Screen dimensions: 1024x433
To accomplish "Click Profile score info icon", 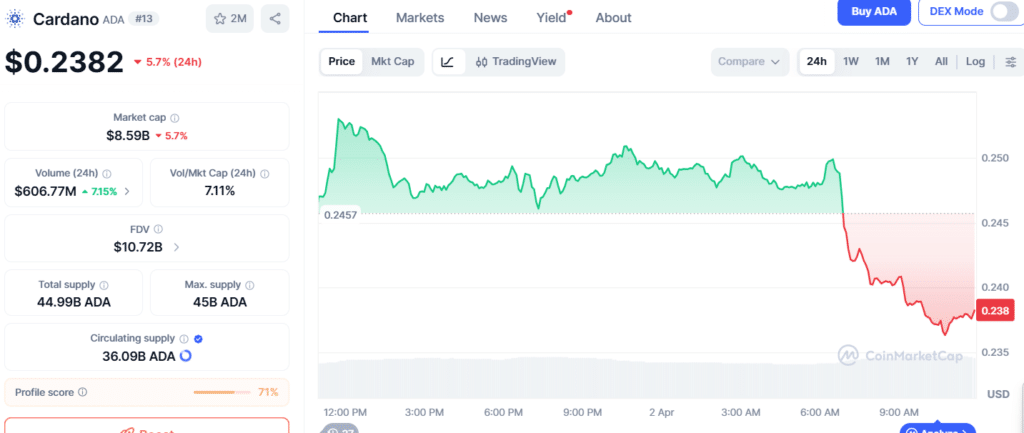I will [x=82, y=392].
